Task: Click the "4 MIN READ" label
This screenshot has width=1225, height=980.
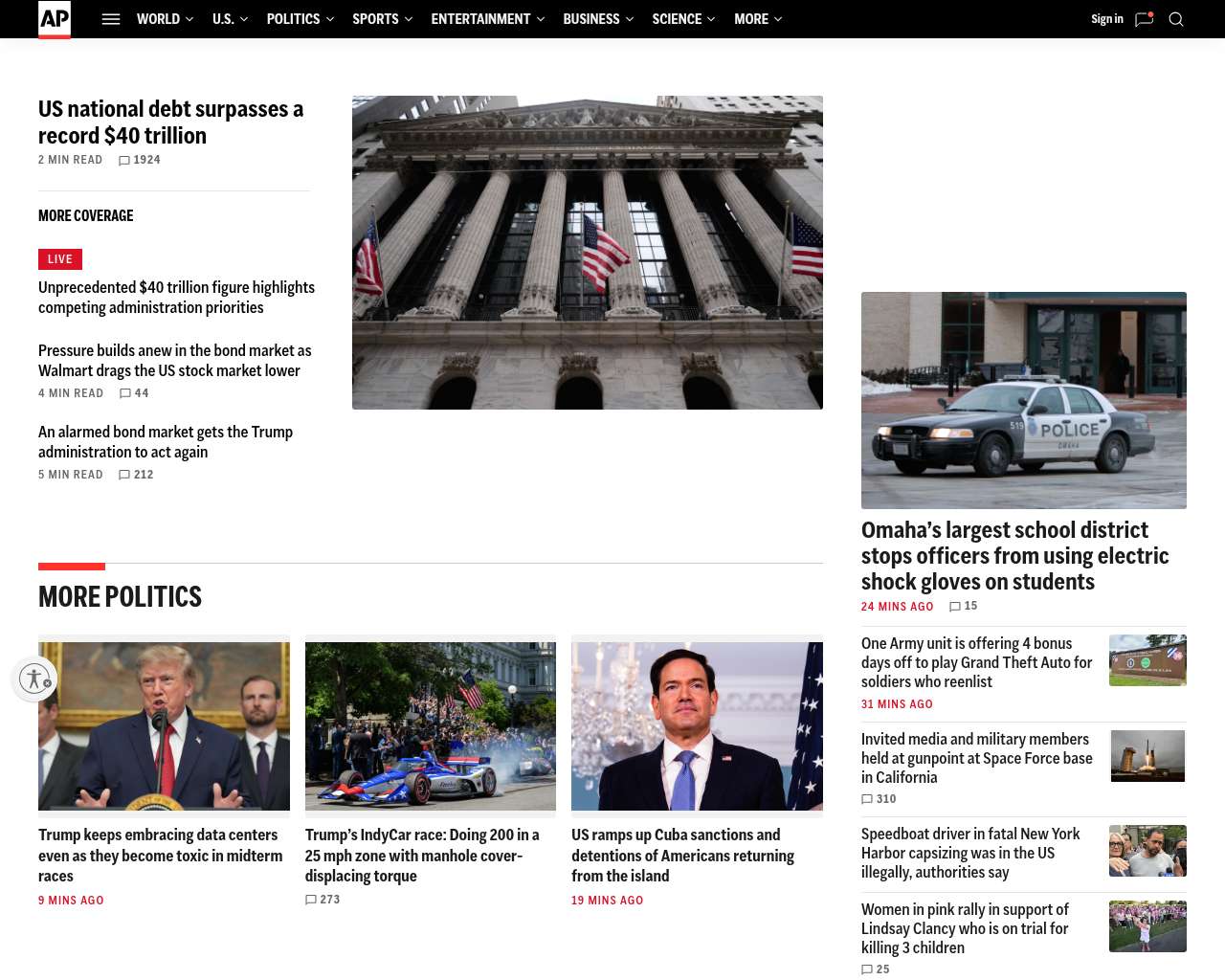Action: 71,393
